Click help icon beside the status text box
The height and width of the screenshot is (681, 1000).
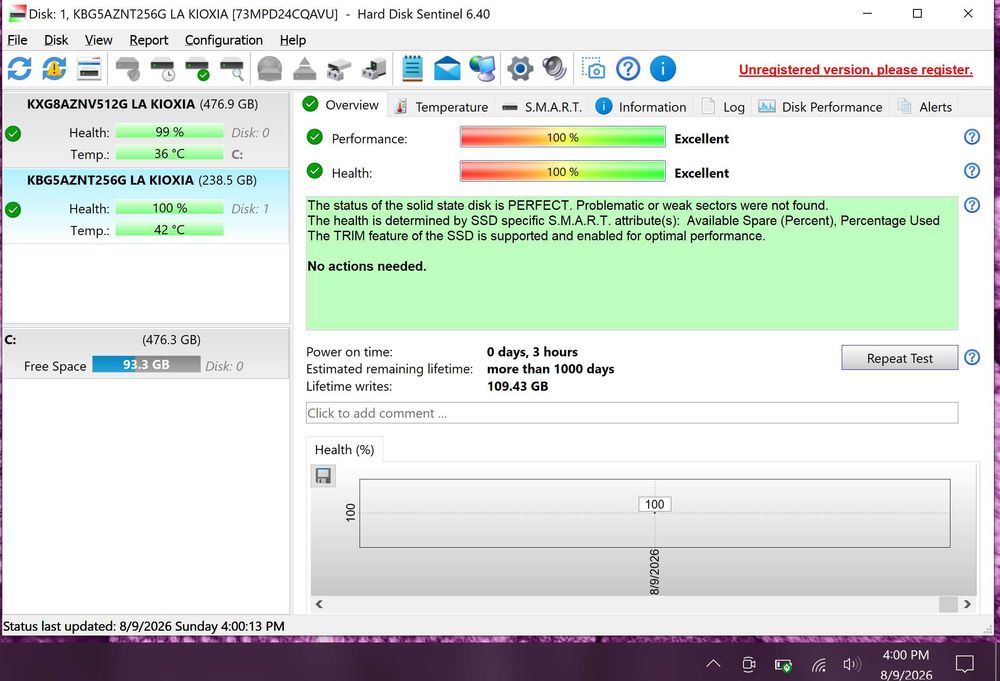click(x=971, y=205)
